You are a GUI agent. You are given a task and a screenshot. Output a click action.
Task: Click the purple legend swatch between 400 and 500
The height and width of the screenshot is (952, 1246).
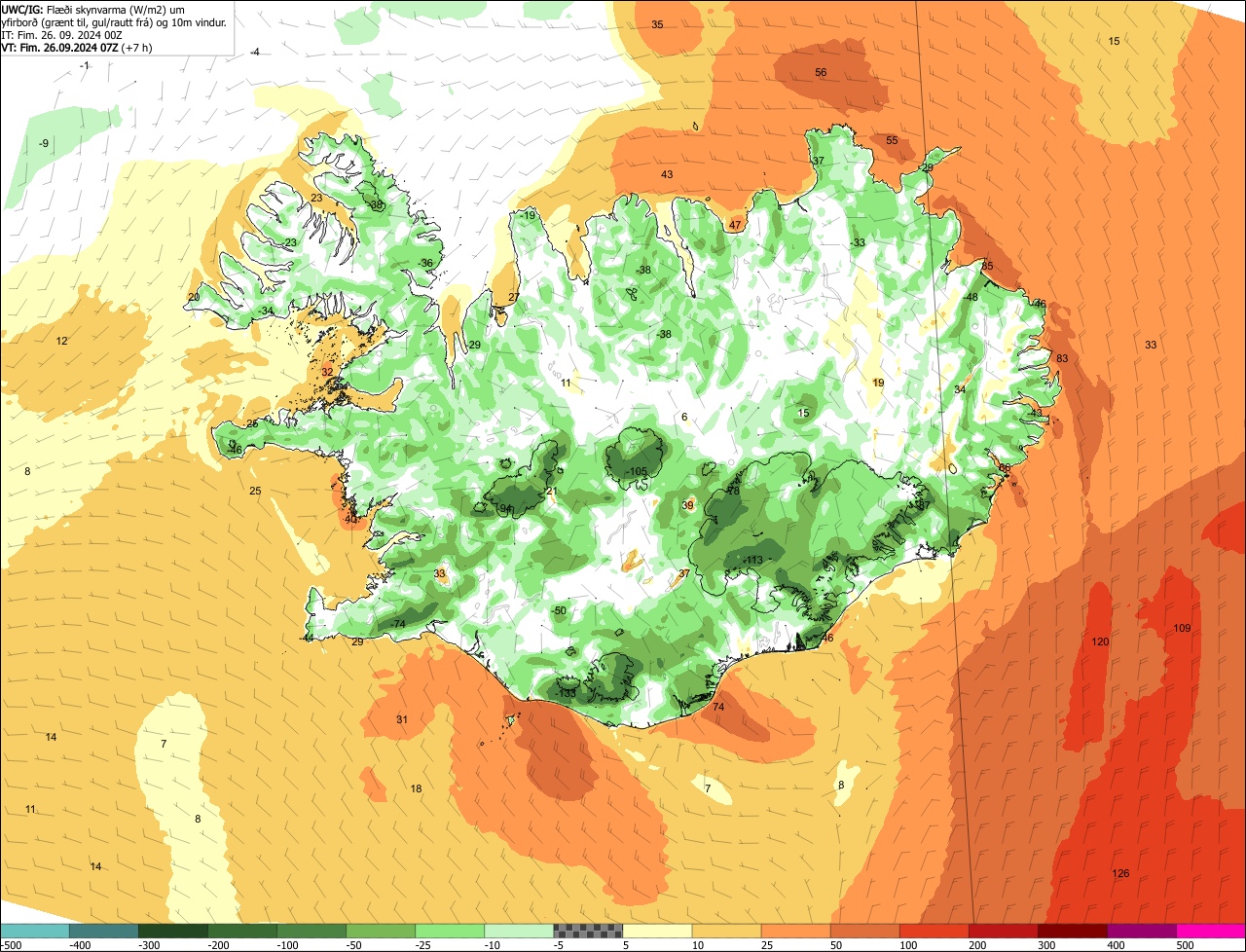point(1141,931)
